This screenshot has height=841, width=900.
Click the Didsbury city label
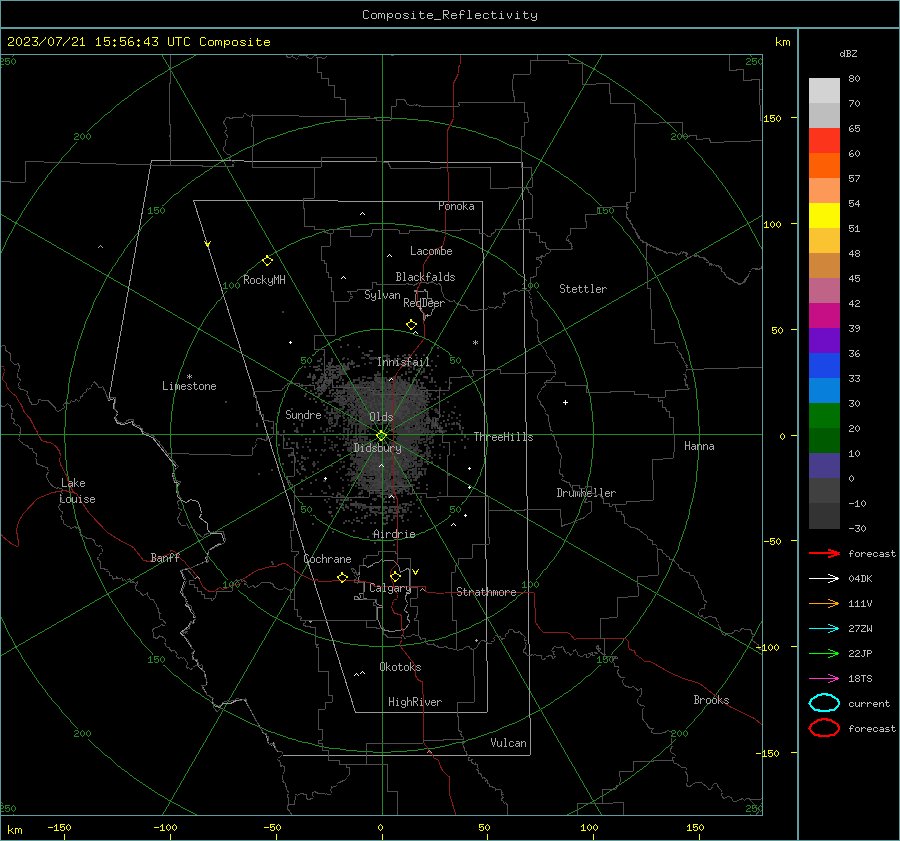[x=377, y=448]
